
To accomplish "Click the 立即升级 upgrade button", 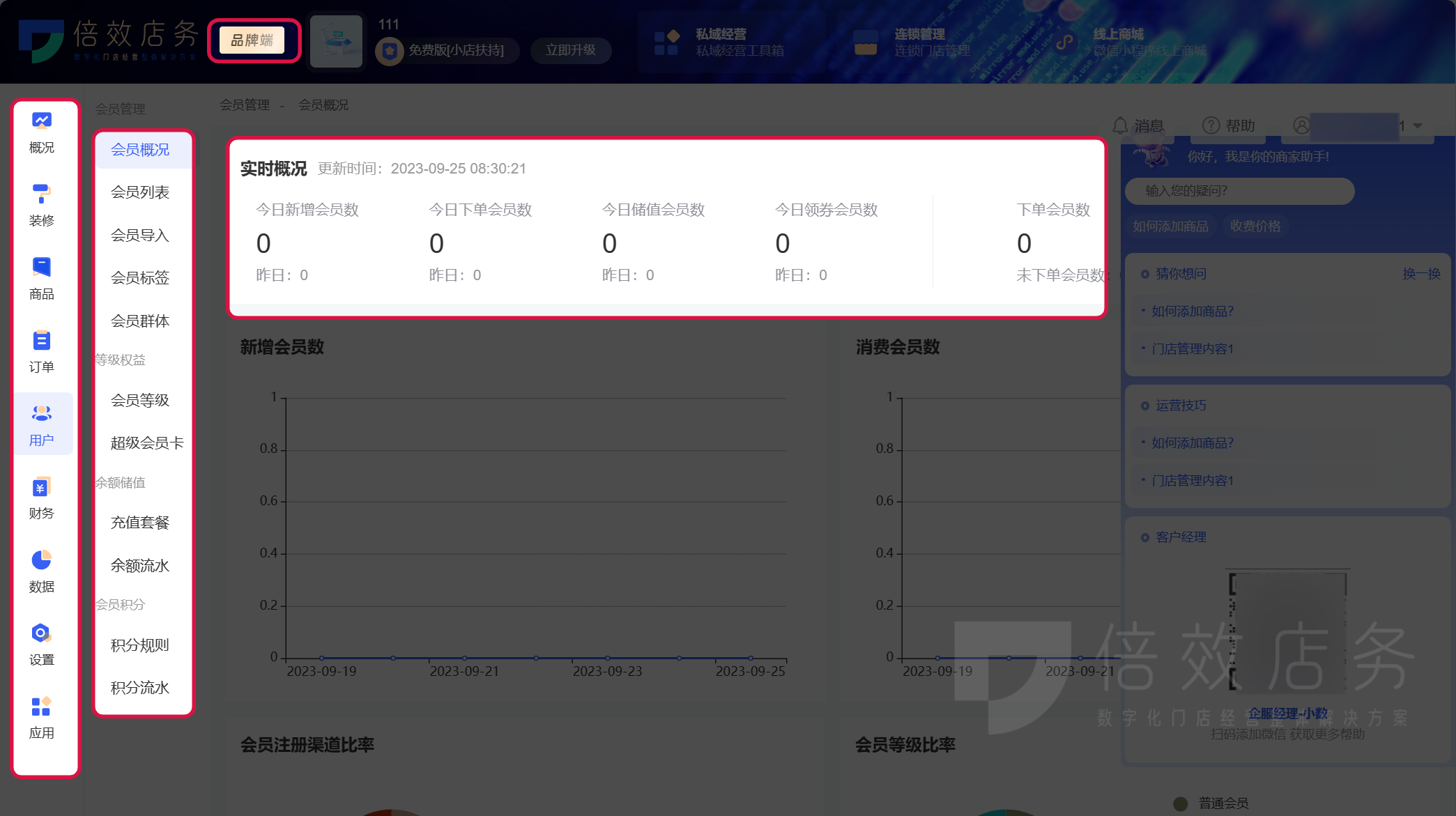I will tap(571, 50).
